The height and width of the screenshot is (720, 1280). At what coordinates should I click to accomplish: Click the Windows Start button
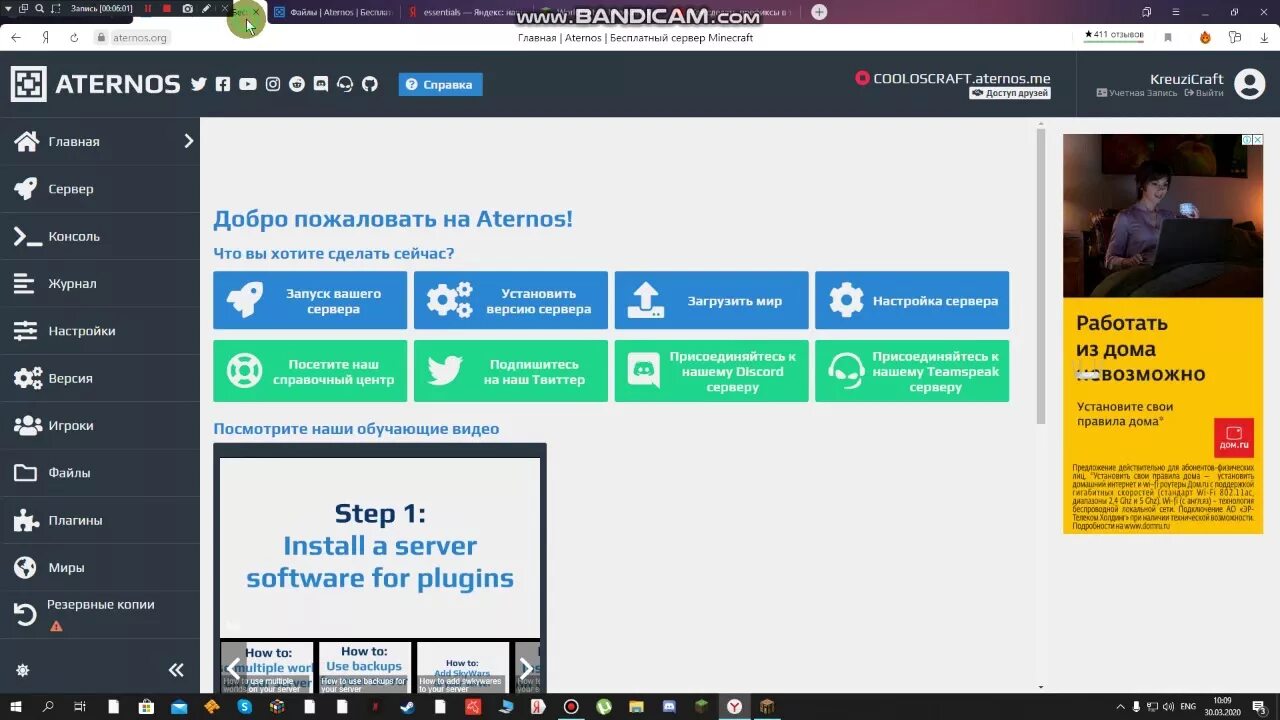(x=16, y=706)
